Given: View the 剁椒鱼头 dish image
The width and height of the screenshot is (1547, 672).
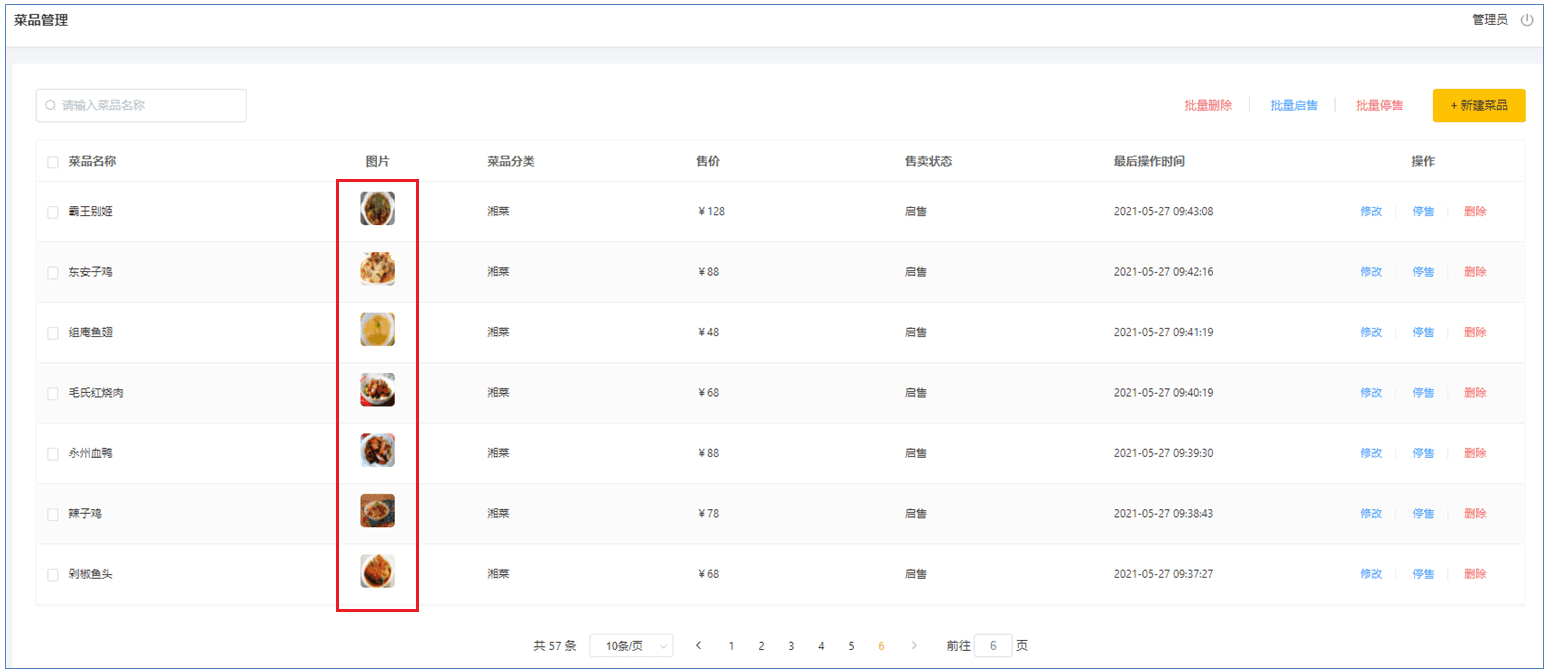Looking at the screenshot, I should (377, 571).
